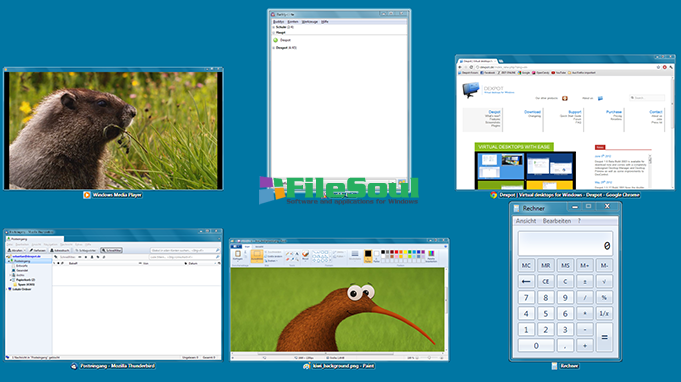The image size is (681, 382).
Task: Click the square root key in Rechner
Action: point(604,281)
